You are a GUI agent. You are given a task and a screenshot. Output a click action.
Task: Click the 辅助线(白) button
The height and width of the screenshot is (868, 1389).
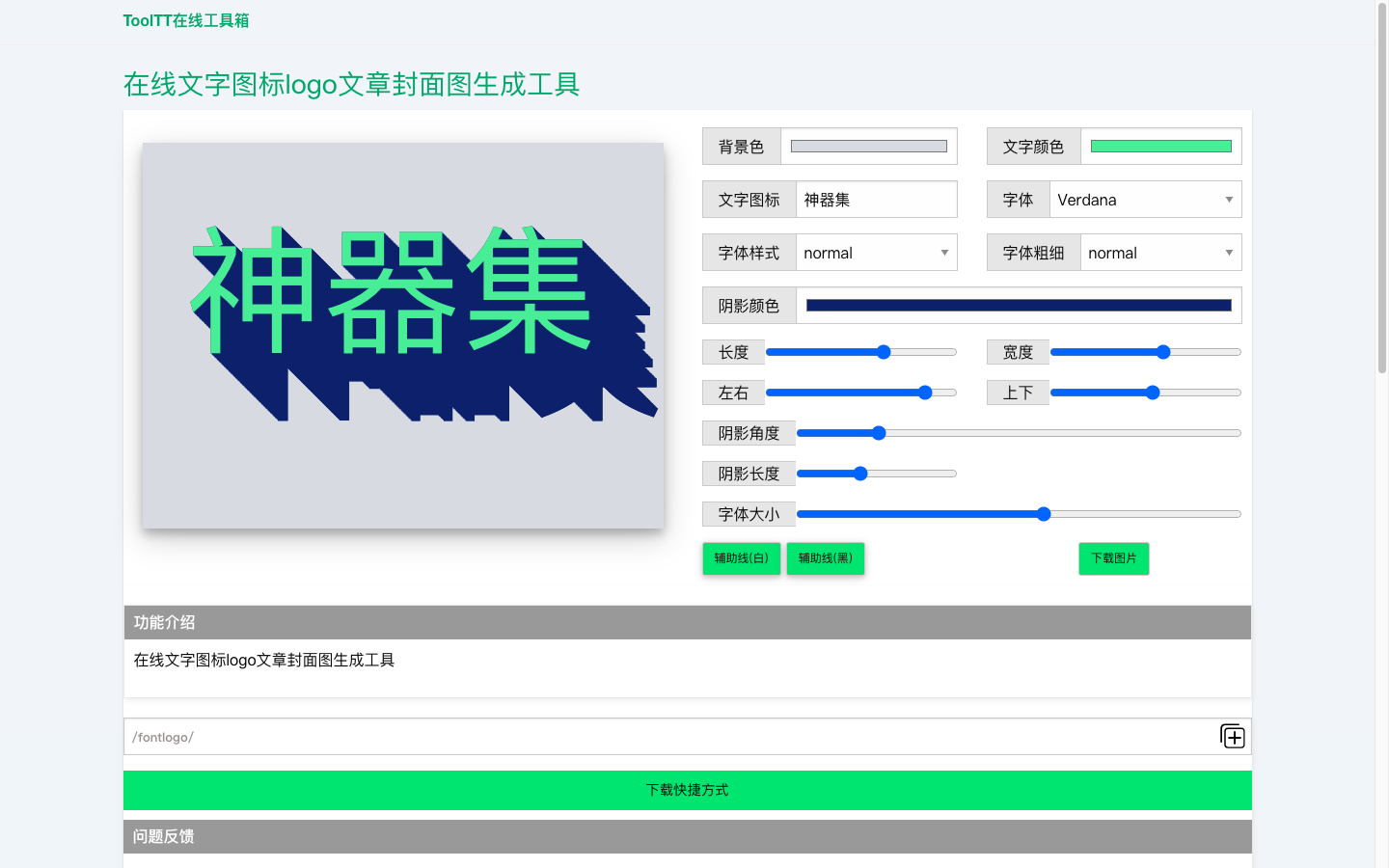point(741,558)
